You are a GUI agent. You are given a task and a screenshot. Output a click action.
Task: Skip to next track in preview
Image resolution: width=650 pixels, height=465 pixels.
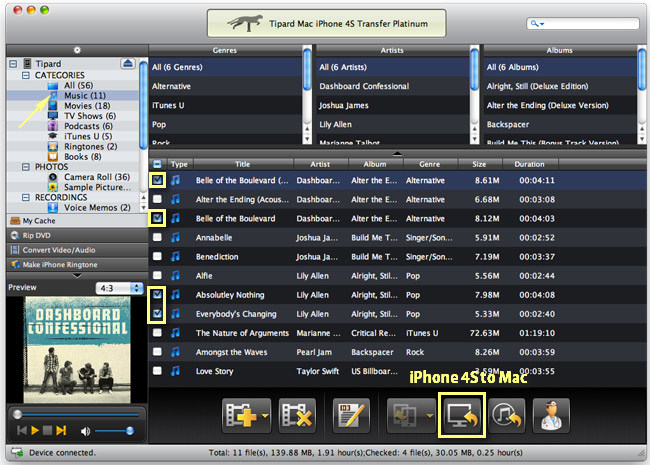(61, 431)
